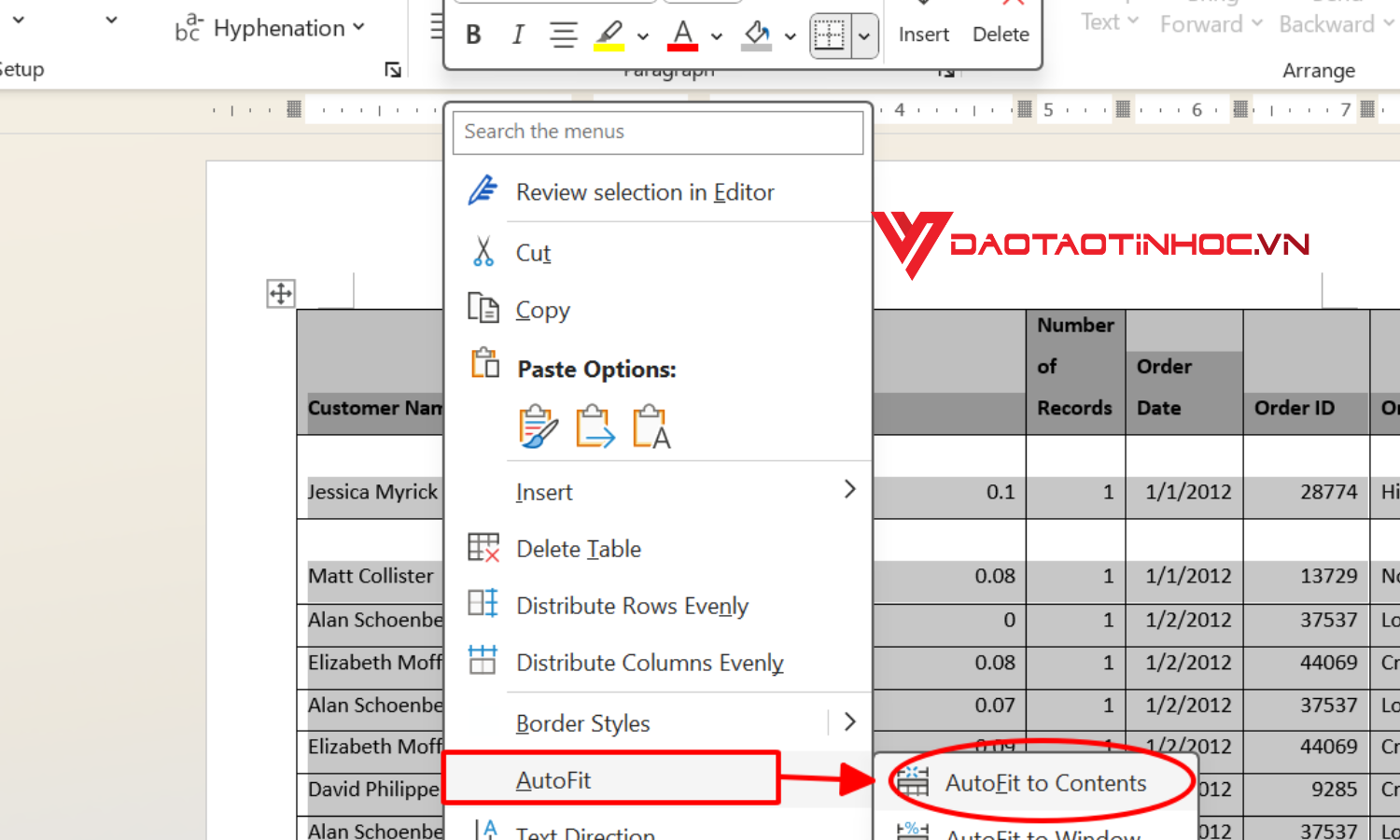The width and height of the screenshot is (1400, 840).
Task: Apply red font color swatch
Action: (682, 34)
